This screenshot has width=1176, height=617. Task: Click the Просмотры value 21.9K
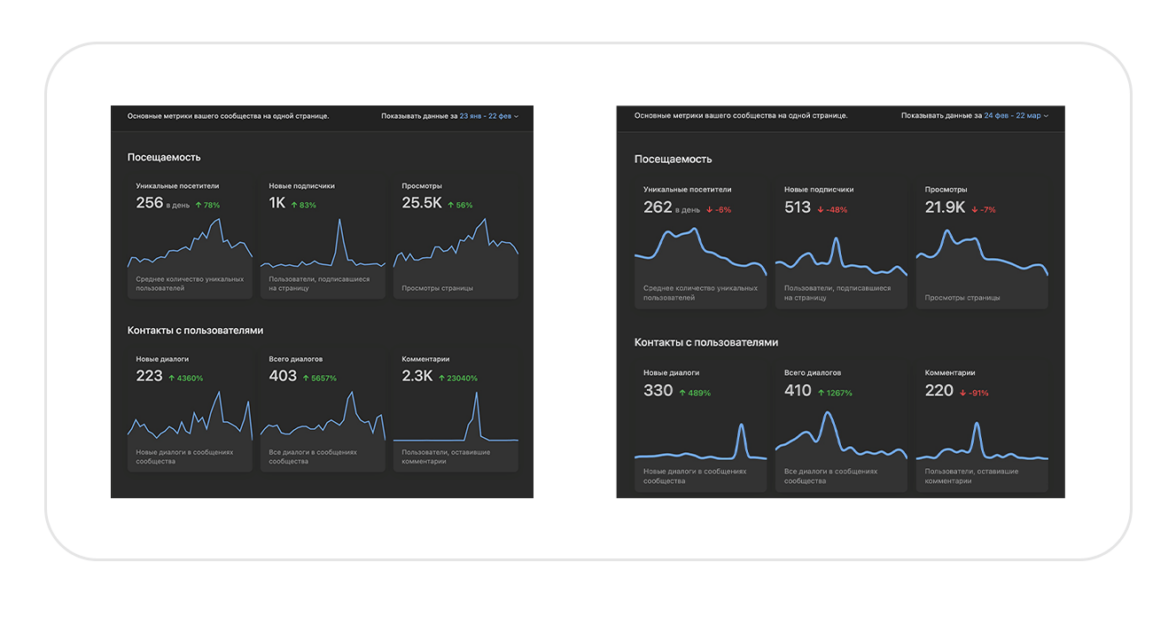[x=945, y=208]
